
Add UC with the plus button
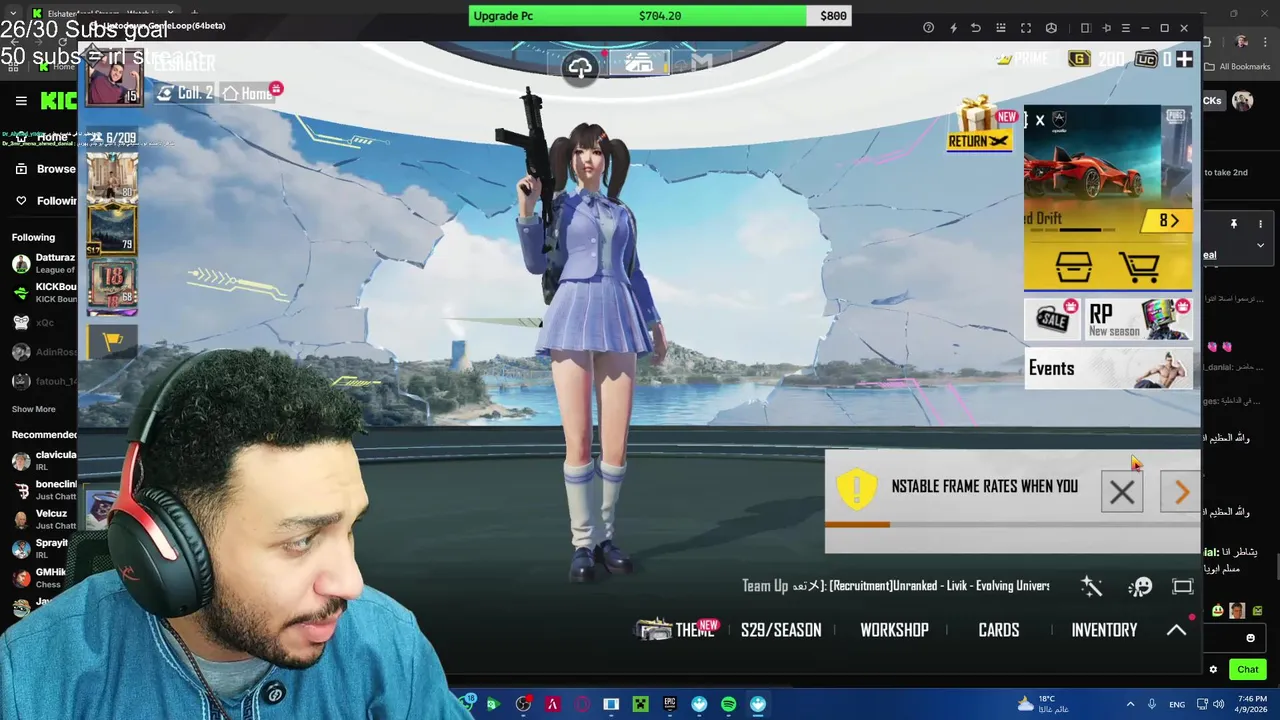pos(1184,59)
